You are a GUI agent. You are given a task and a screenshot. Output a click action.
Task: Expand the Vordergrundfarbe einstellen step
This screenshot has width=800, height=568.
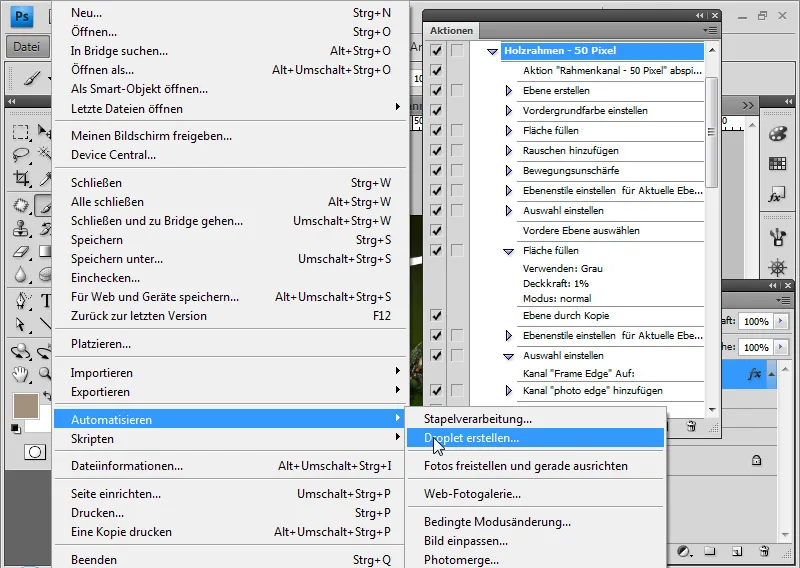tap(508, 110)
